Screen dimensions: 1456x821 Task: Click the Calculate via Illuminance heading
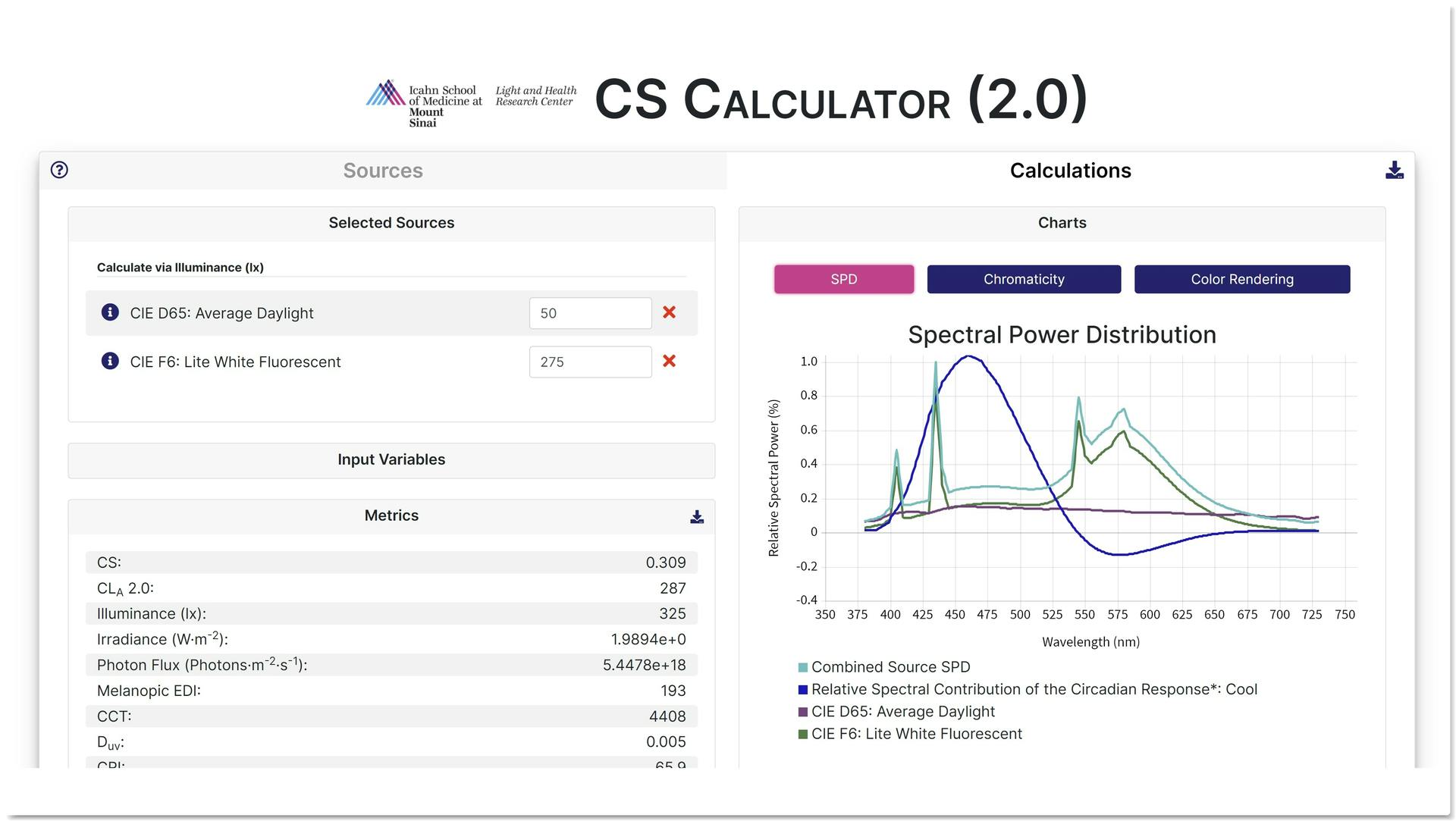pyautogui.click(x=179, y=267)
